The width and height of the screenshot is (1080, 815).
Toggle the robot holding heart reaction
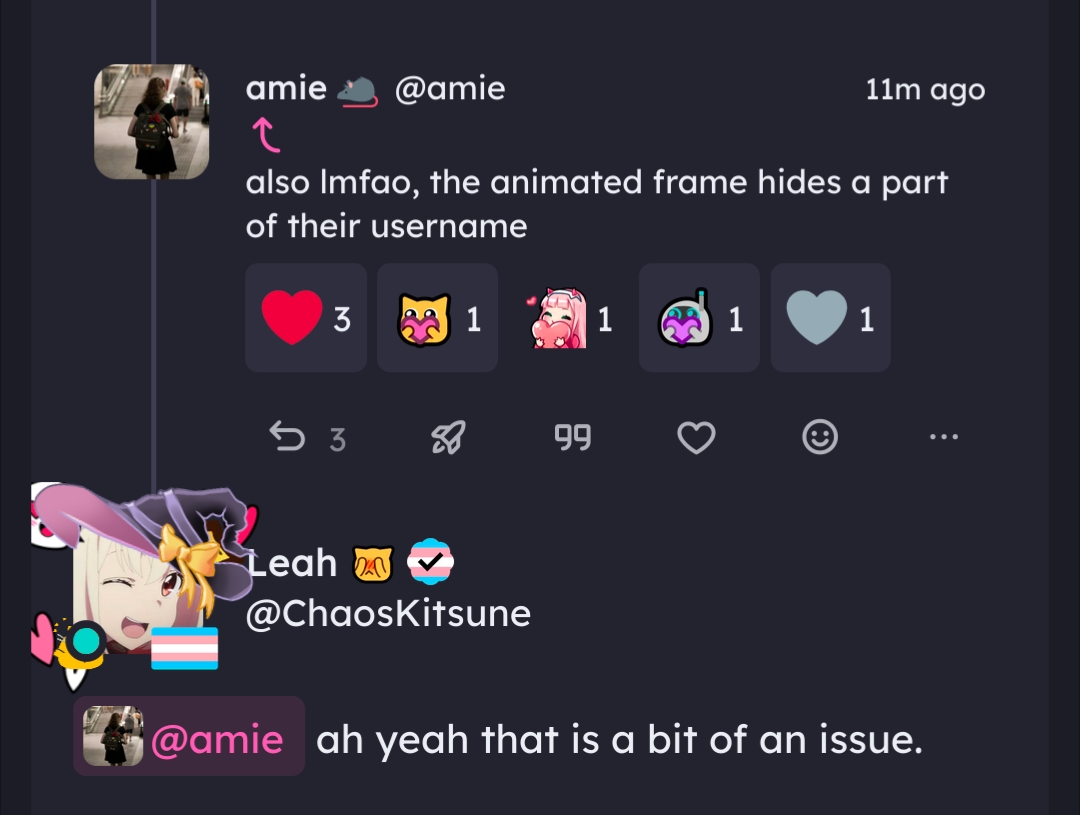[x=699, y=318]
